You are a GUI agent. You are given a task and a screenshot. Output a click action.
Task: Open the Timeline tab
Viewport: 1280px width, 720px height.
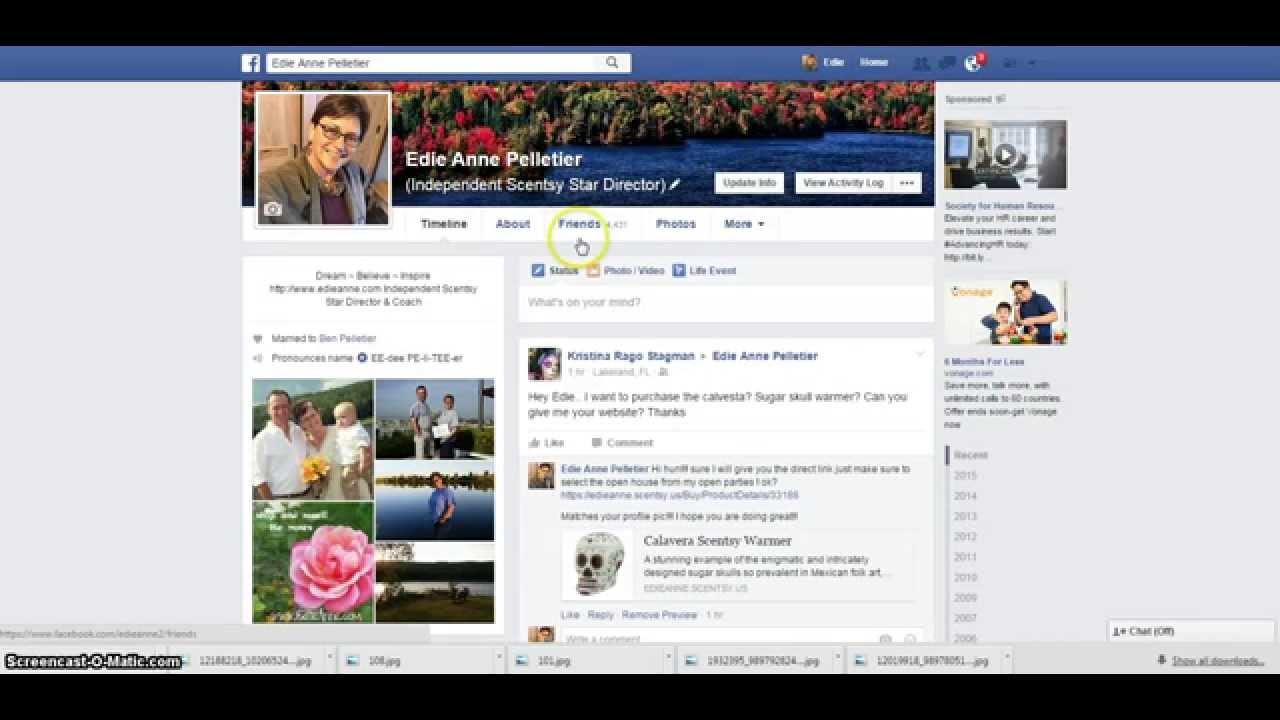pyautogui.click(x=444, y=224)
